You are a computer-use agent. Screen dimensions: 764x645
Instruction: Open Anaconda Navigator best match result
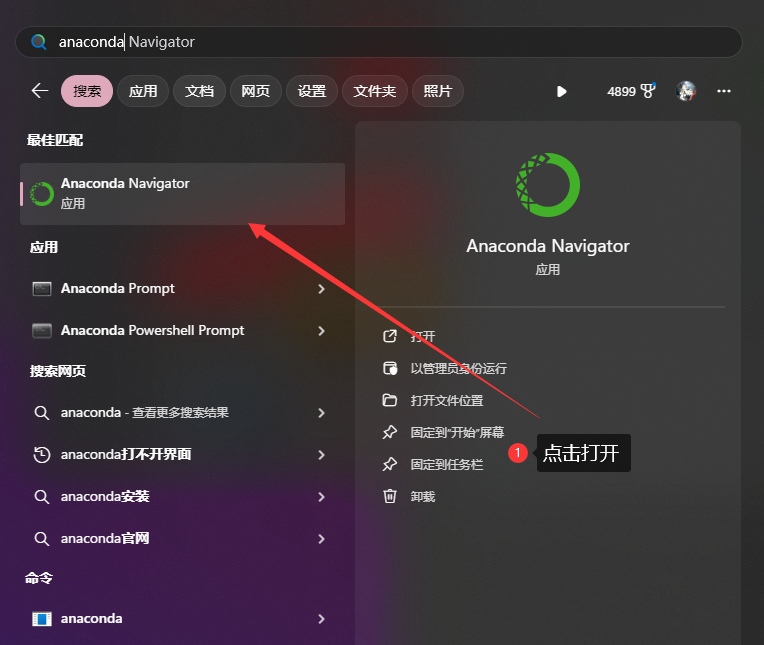tap(183, 194)
